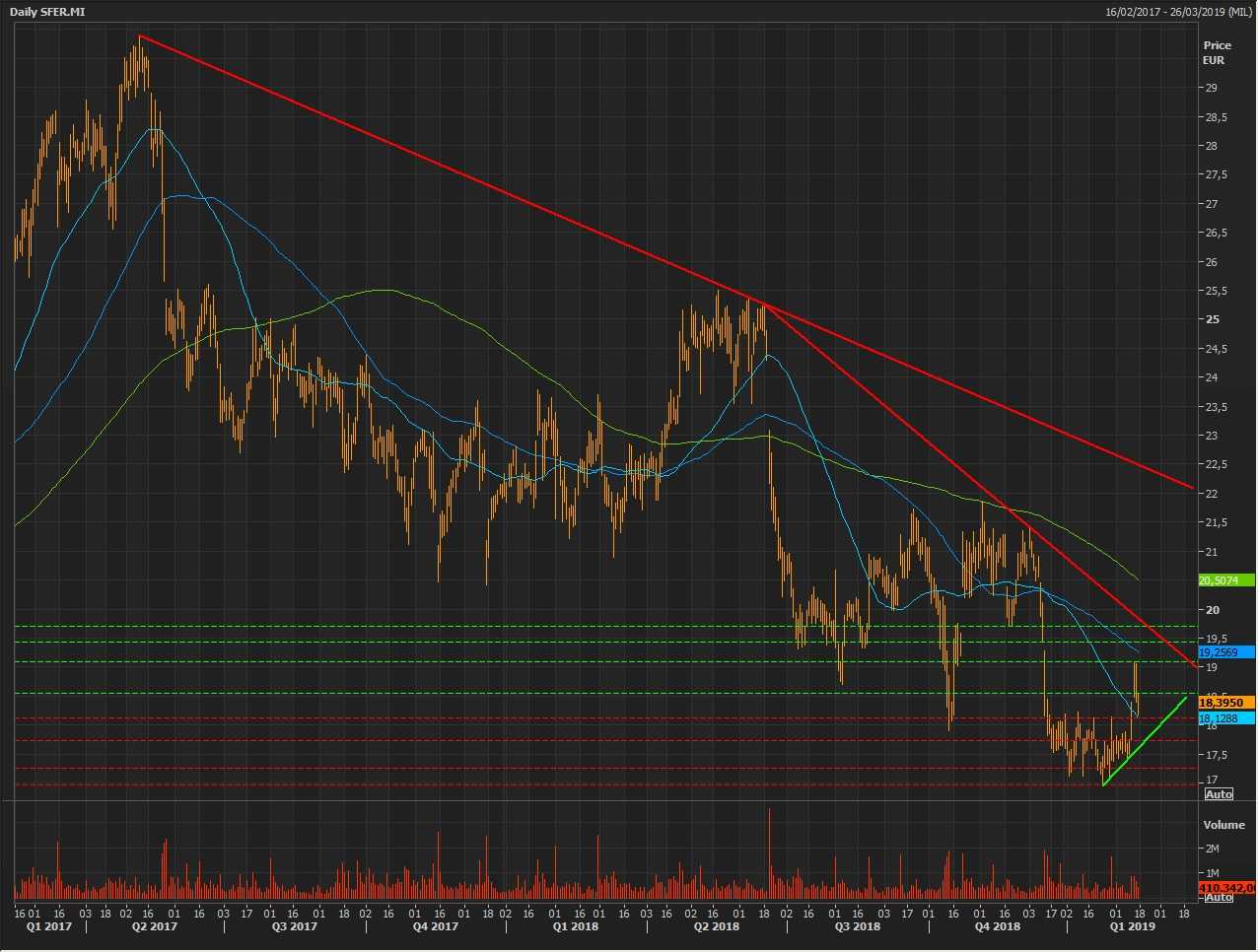Click the cyan 18,1288 price tag
Viewport: 1258px width, 952px height.
click(1225, 718)
